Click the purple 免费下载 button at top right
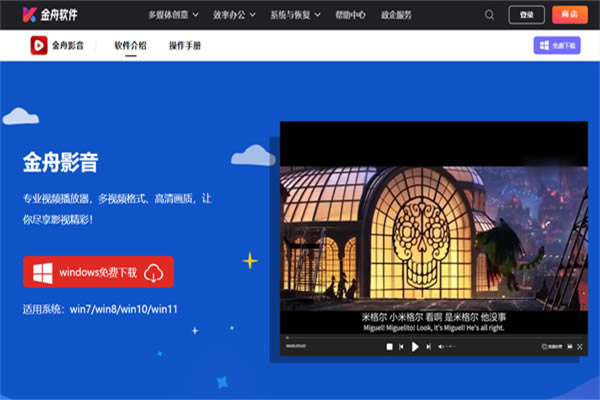Image resolution: width=600 pixels, height=400 pixels. [556, 45]
